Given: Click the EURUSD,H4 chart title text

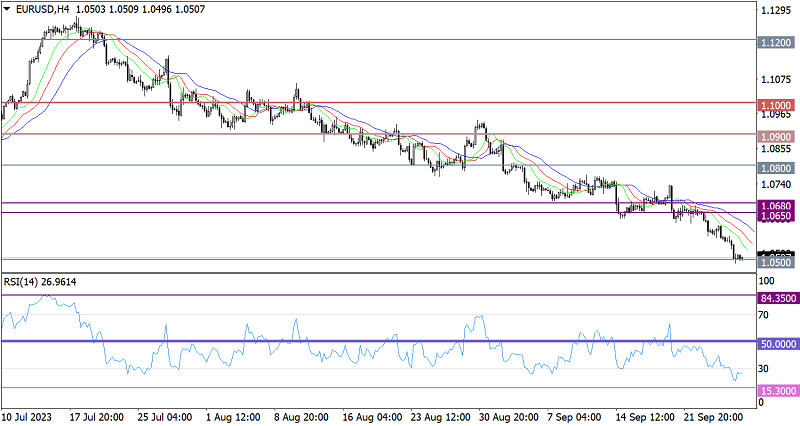Looking at the screenshot, I should click(x=43, y=9).
